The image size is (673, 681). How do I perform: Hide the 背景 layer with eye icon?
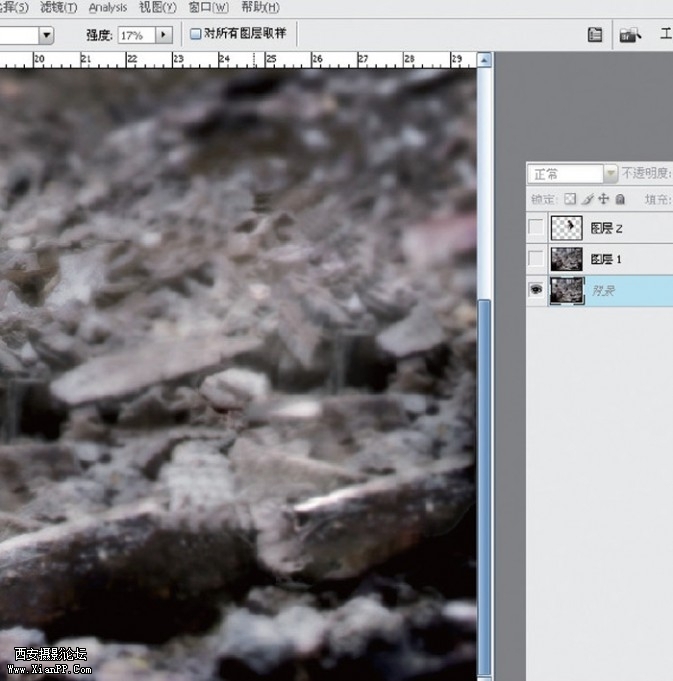coord(537,291)
